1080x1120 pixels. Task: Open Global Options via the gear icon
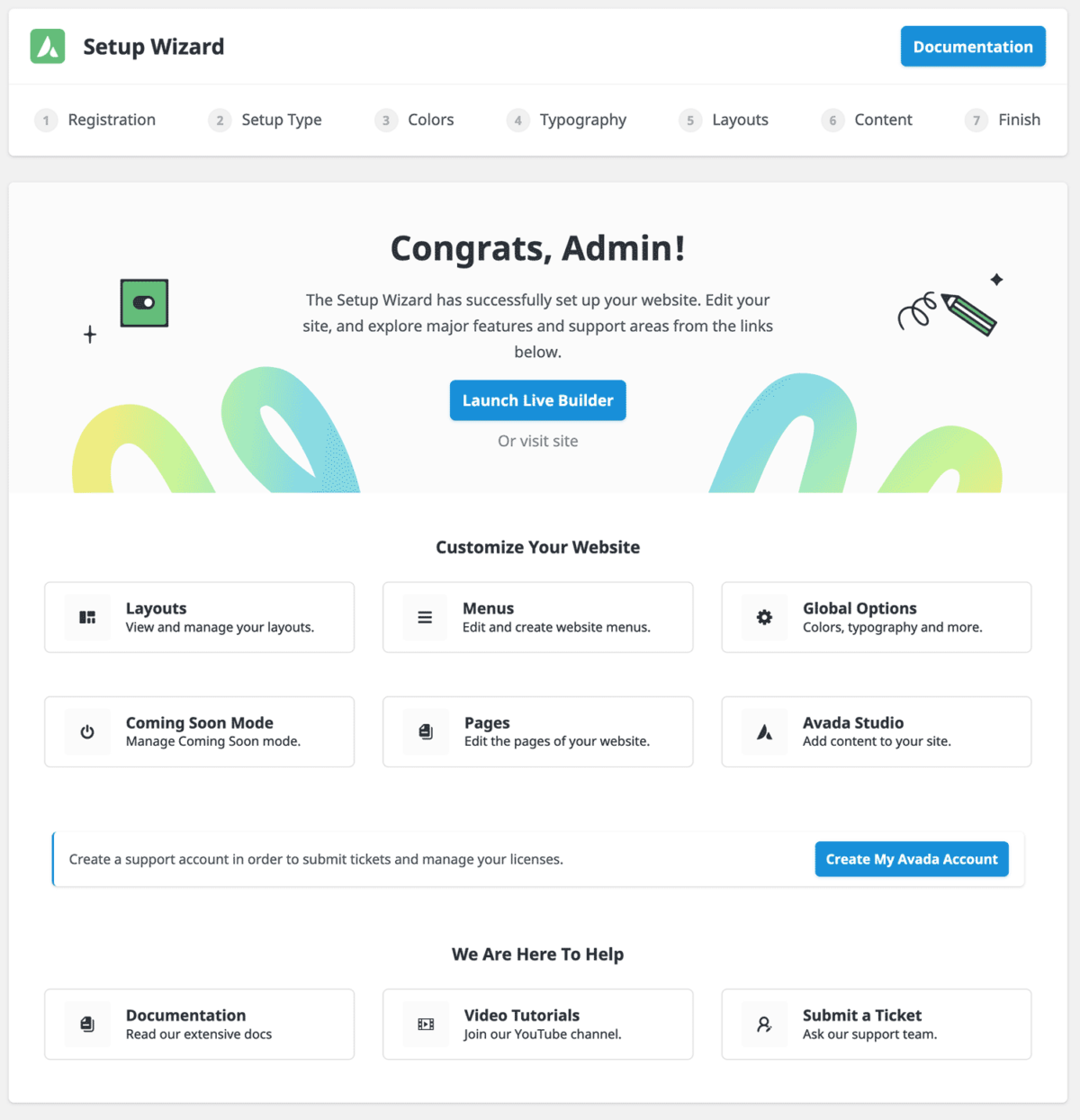pos(764,617)
